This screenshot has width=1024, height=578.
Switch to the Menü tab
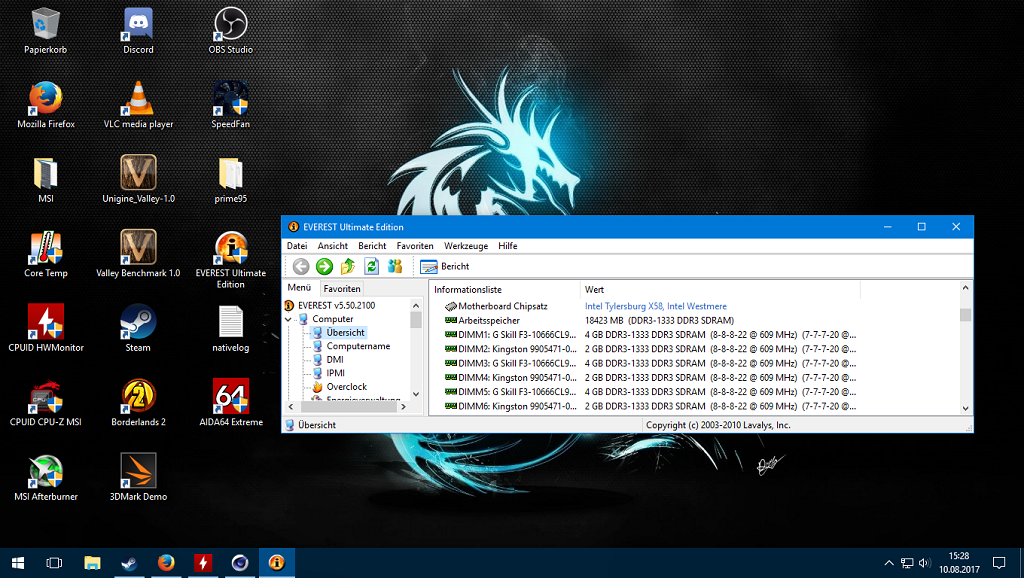(299, 288)
